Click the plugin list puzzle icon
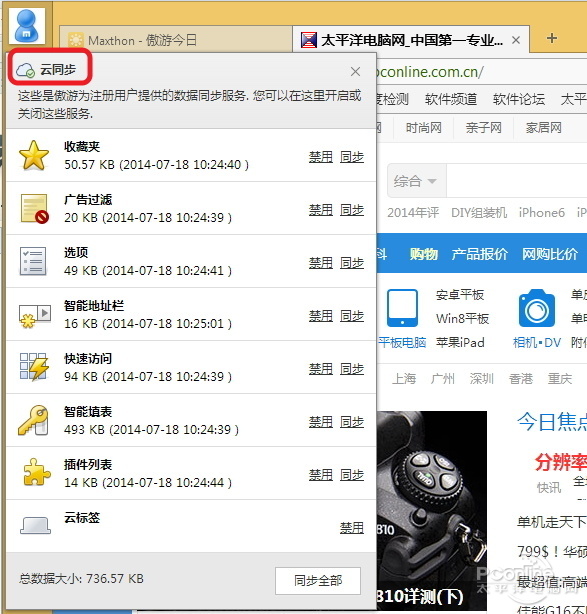 (35, 472)
